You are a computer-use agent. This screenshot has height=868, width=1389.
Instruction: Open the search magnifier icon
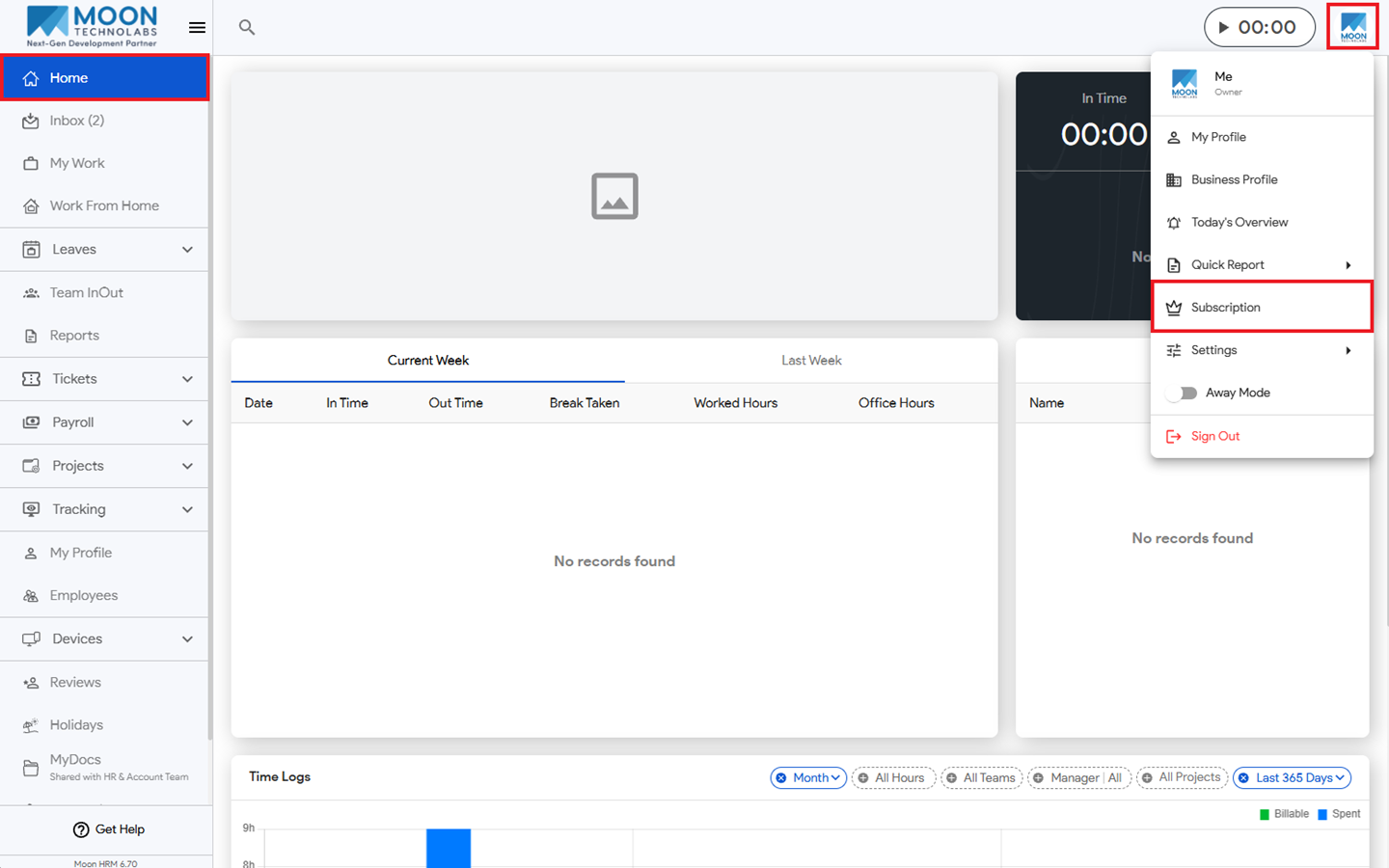click(247, 27)
